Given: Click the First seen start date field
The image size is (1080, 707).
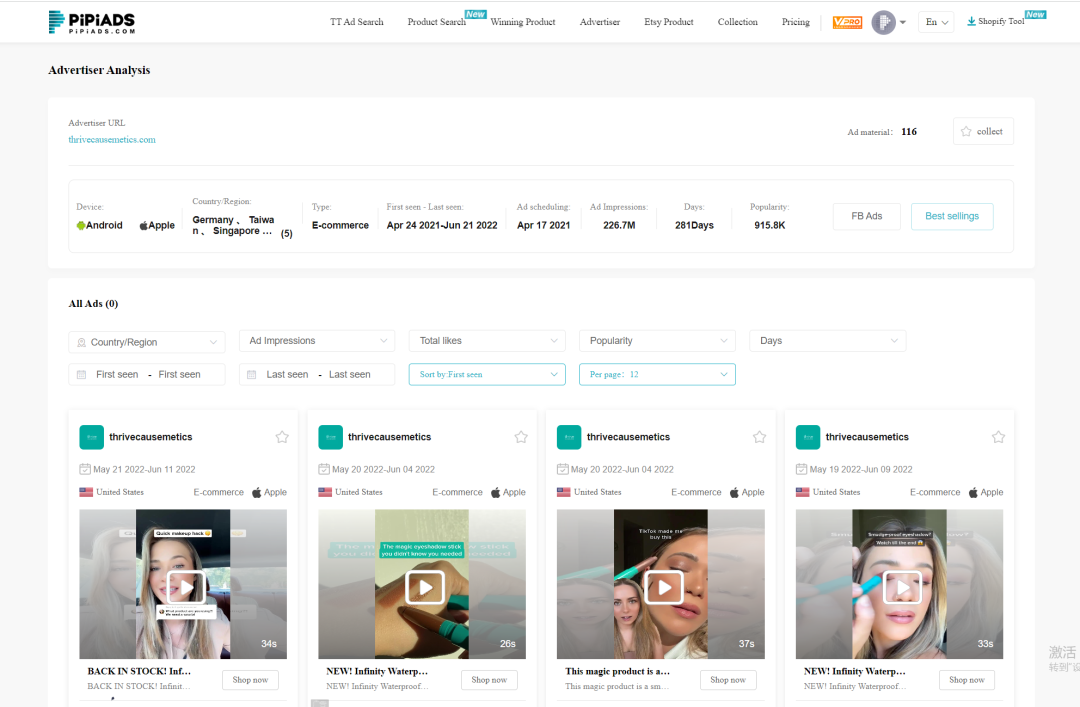Looking at the screenshot, I should 117,375.
